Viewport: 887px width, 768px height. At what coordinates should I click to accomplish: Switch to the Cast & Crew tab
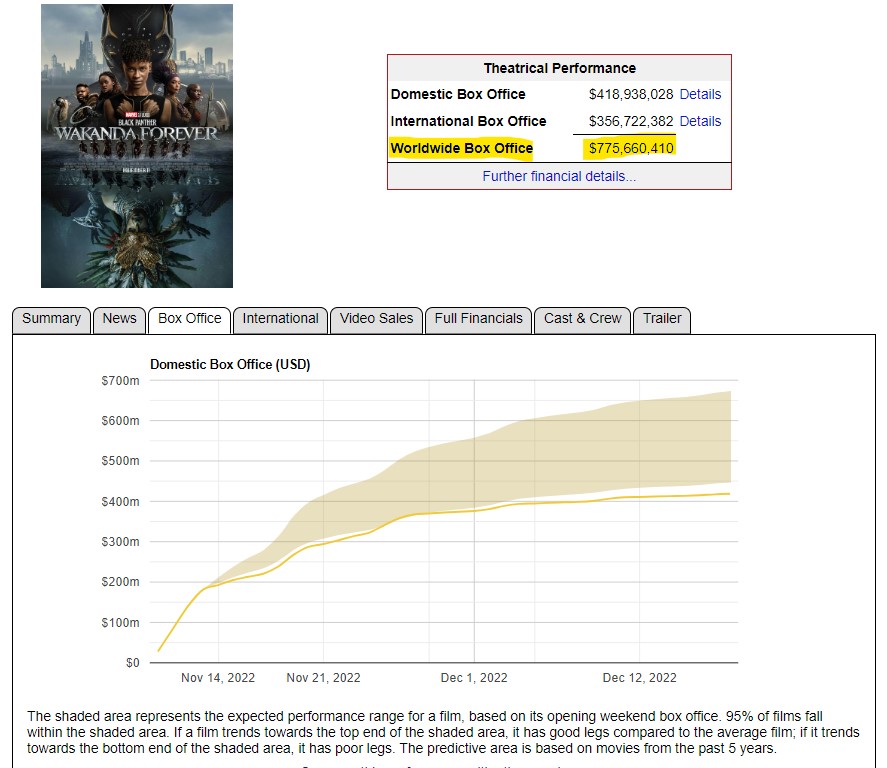[x=583, y=319]
